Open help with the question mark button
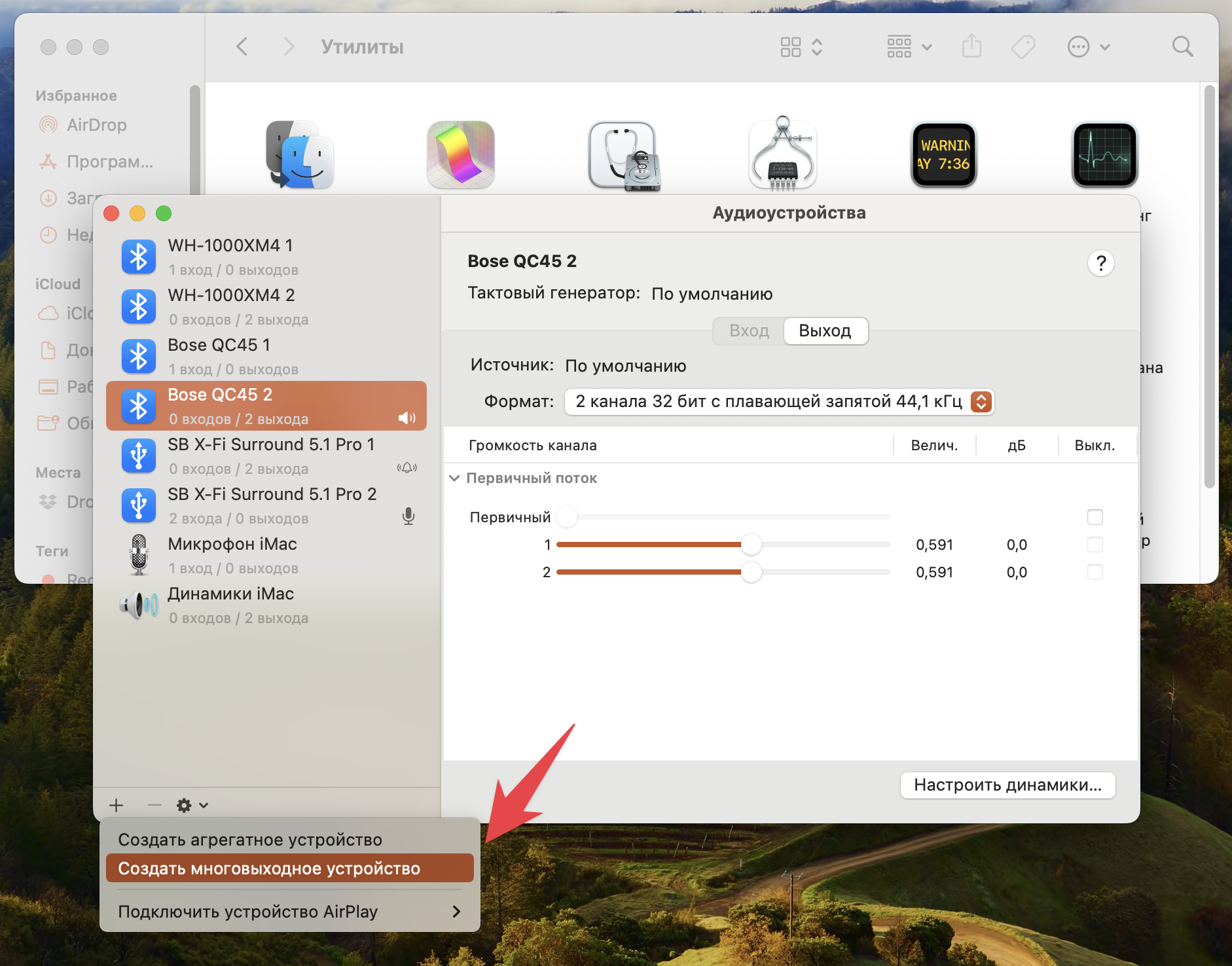 [x=1101, y=263]
